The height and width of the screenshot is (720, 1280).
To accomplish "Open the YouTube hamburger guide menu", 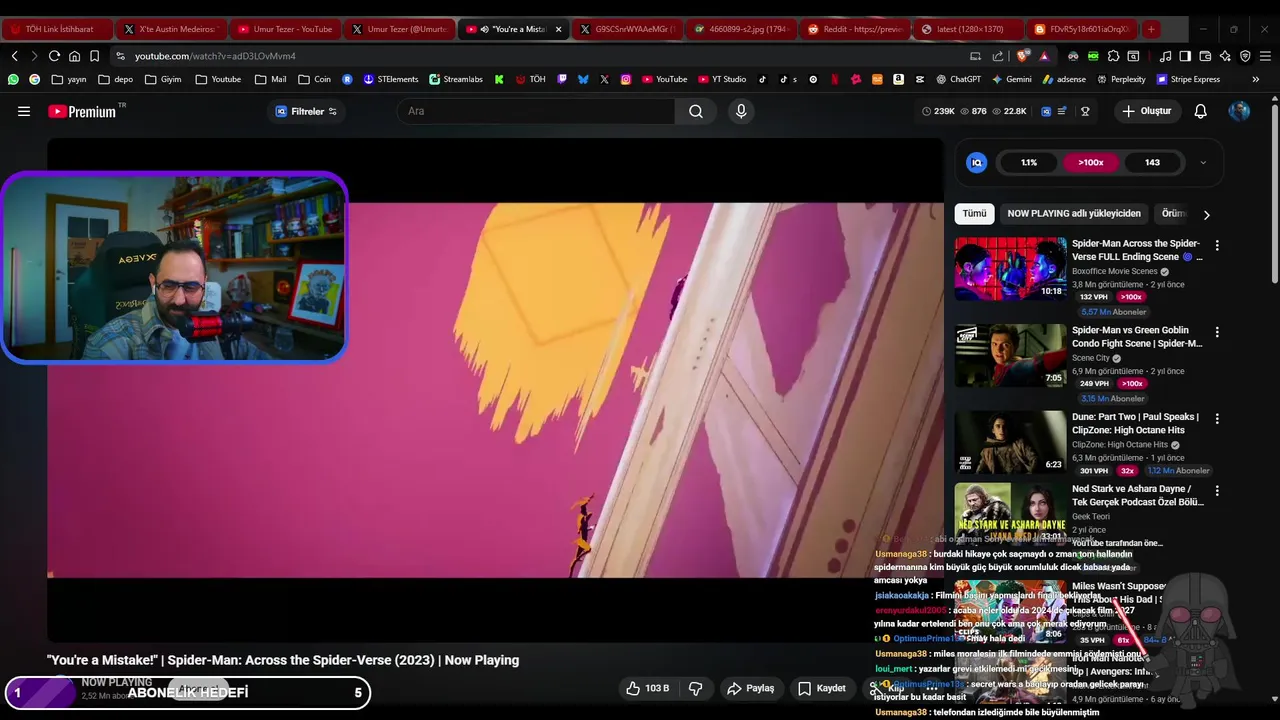I will (x=24, y=111).
